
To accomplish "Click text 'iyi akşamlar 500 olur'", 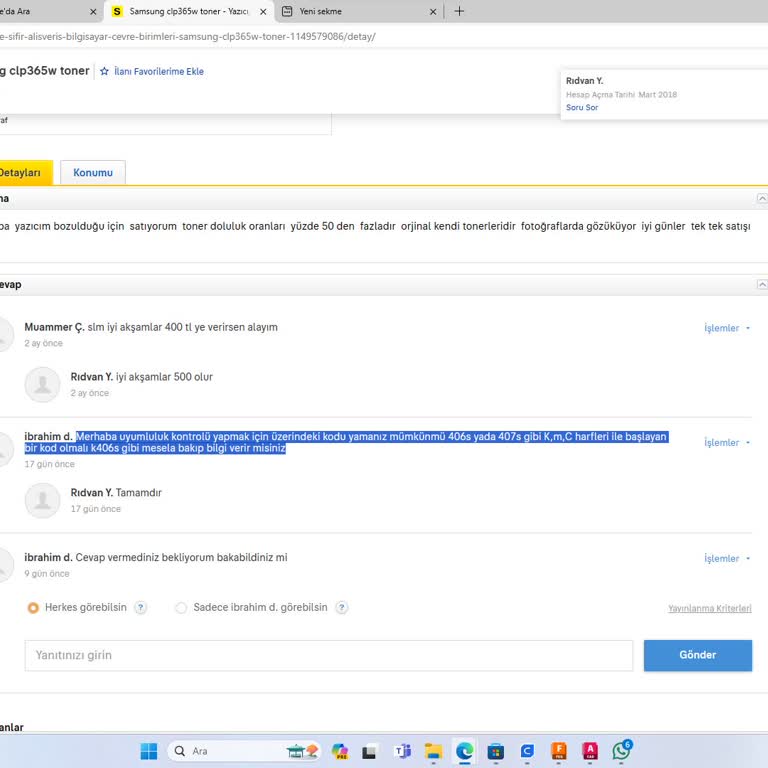I will pos(164,377).
